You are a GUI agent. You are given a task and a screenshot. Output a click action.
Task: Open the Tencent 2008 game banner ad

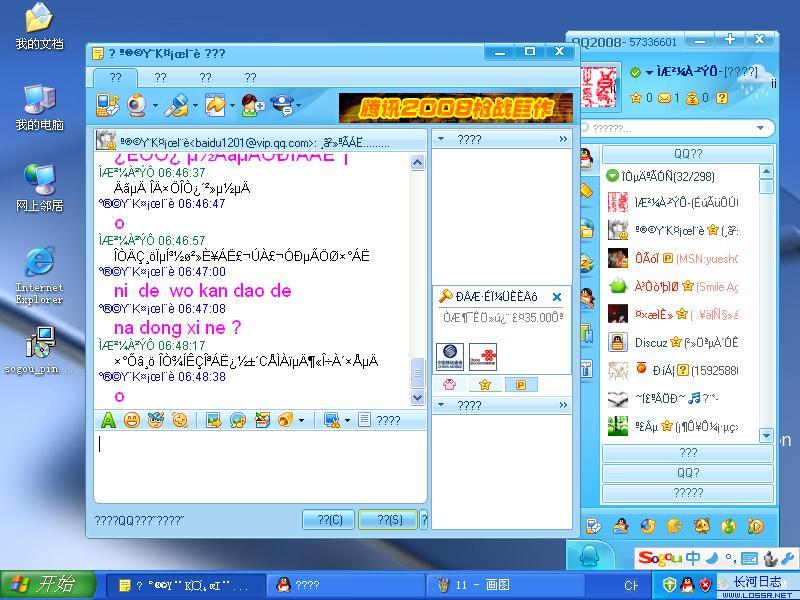click(x=456, y=108)
